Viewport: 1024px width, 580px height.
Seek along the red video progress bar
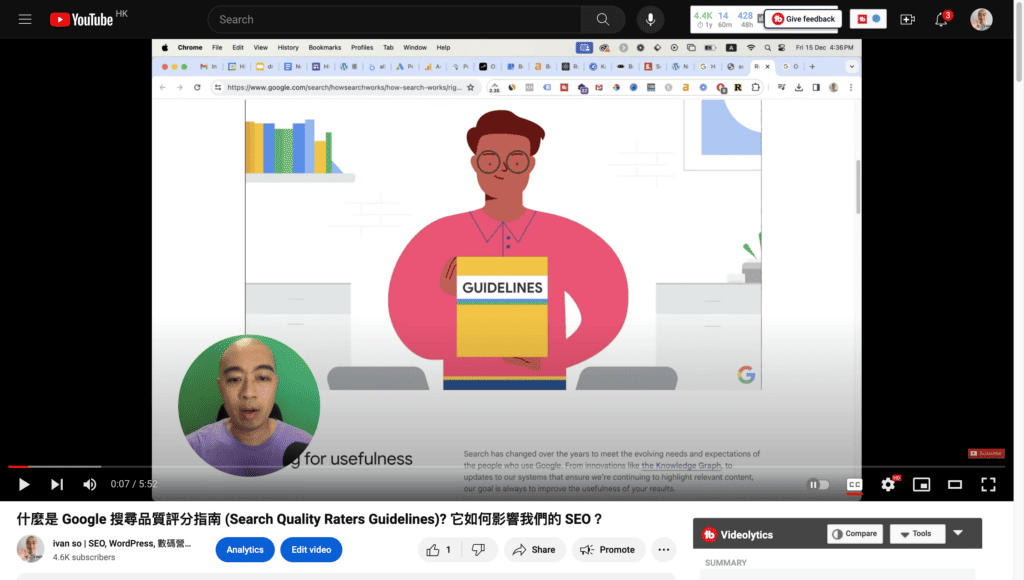coord(506,466)
